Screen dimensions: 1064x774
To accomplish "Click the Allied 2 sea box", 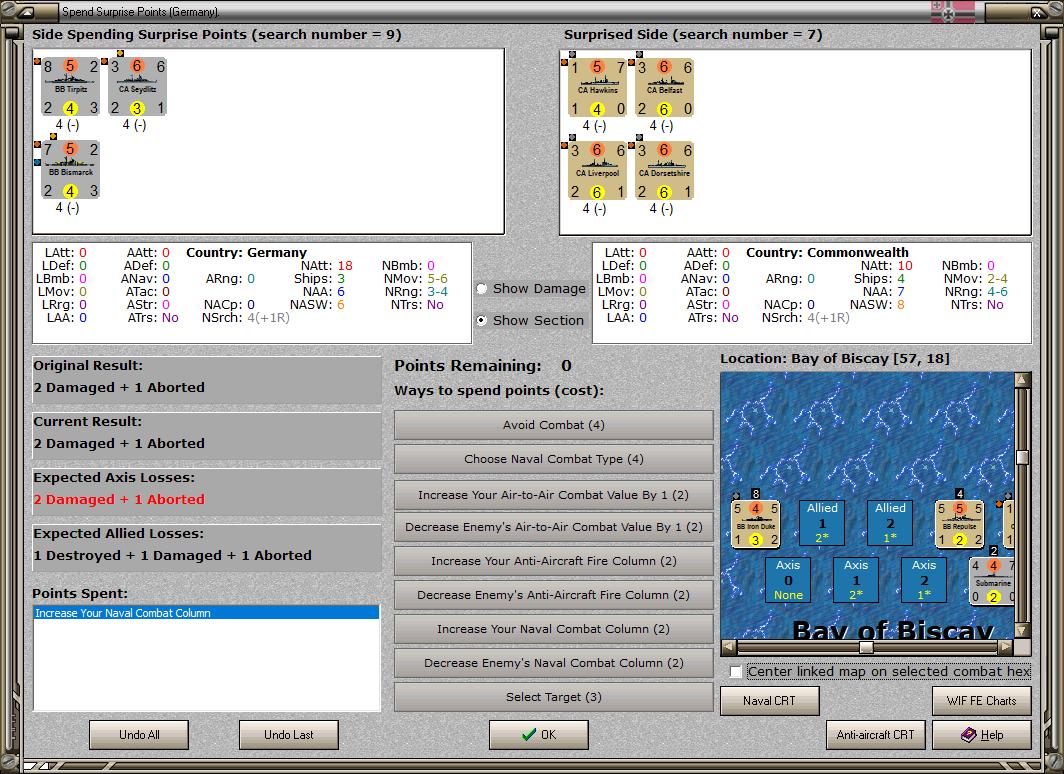I will tap(890, 523).
